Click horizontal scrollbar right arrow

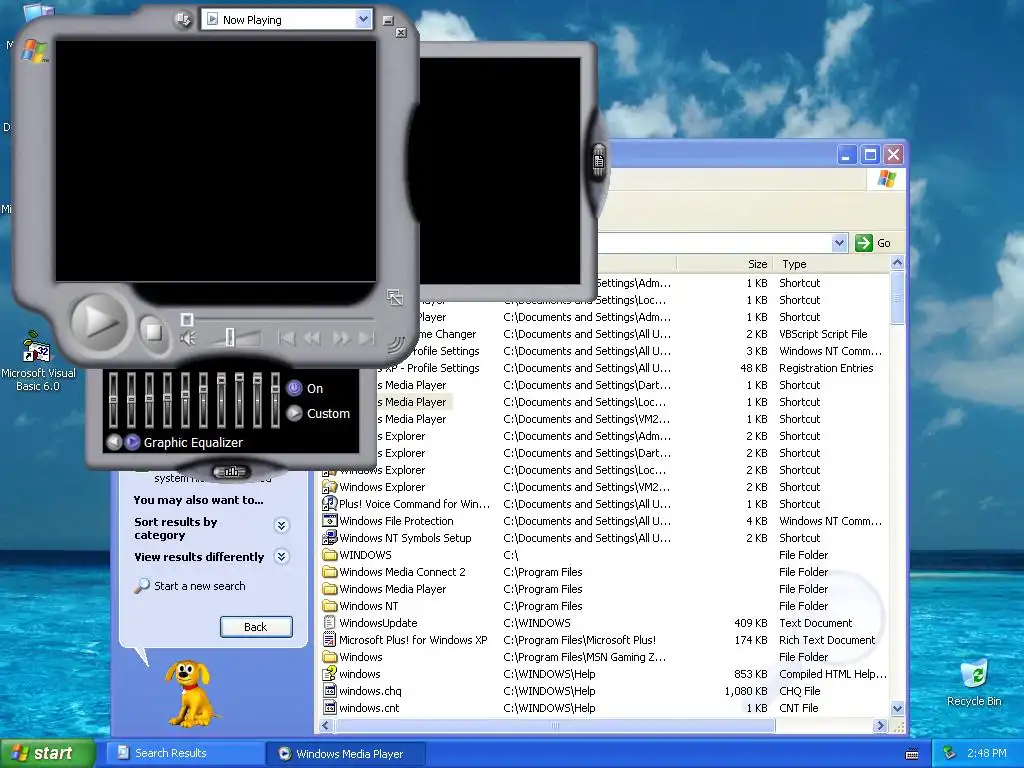tap(880, 726)
